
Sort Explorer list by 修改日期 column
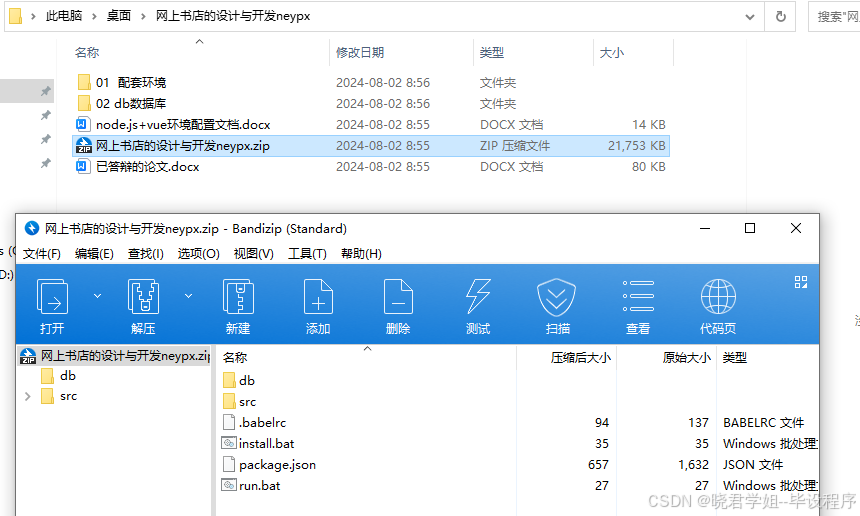pyautogui.click(x=360, y=53)
